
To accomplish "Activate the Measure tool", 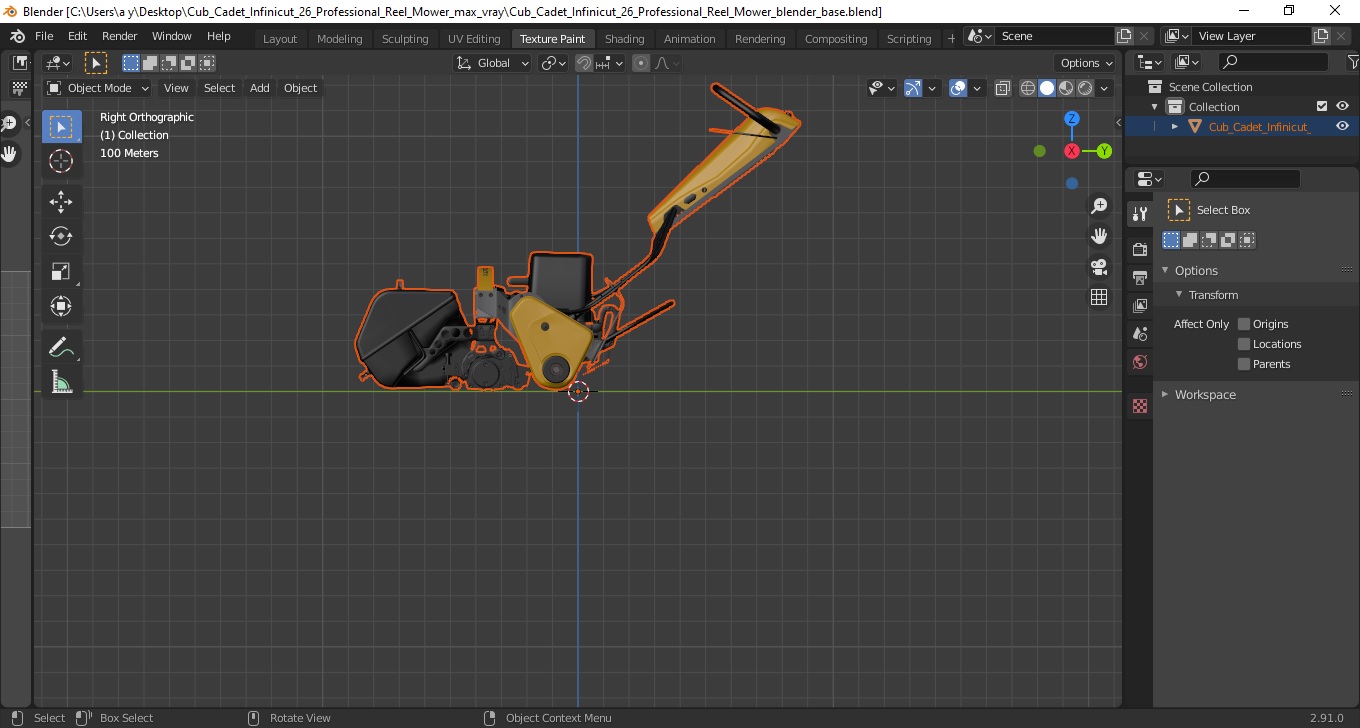I will (61, 382).
